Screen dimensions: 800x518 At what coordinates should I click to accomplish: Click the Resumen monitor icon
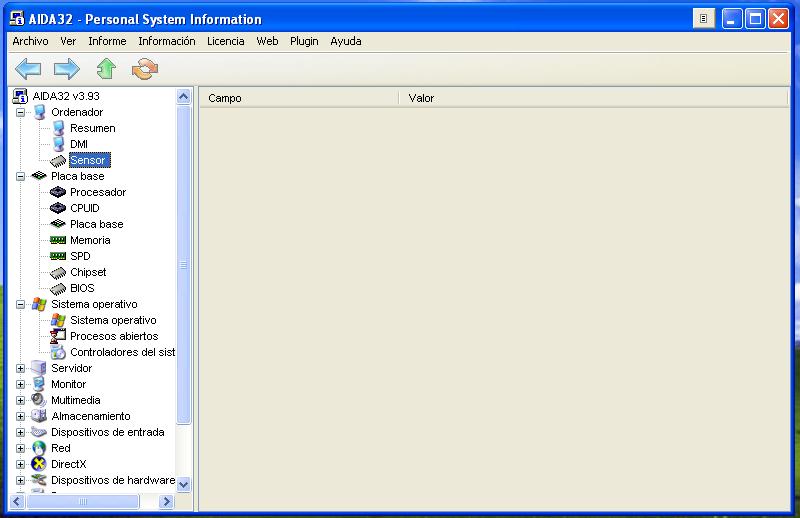59,128
